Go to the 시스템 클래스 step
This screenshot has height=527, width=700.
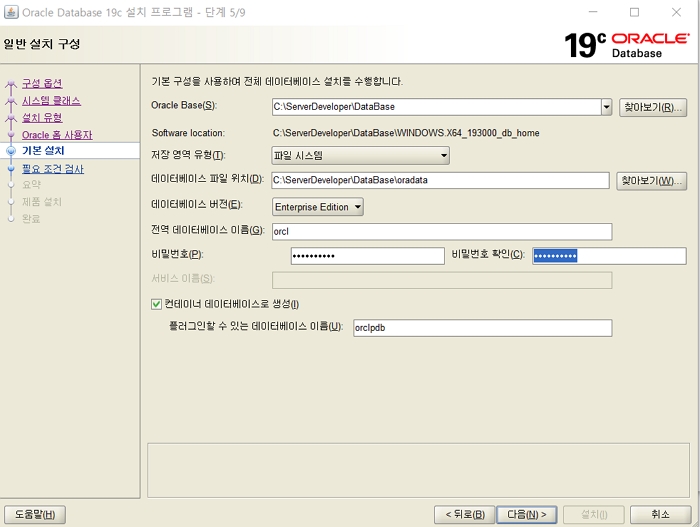(x=51, y=100)
